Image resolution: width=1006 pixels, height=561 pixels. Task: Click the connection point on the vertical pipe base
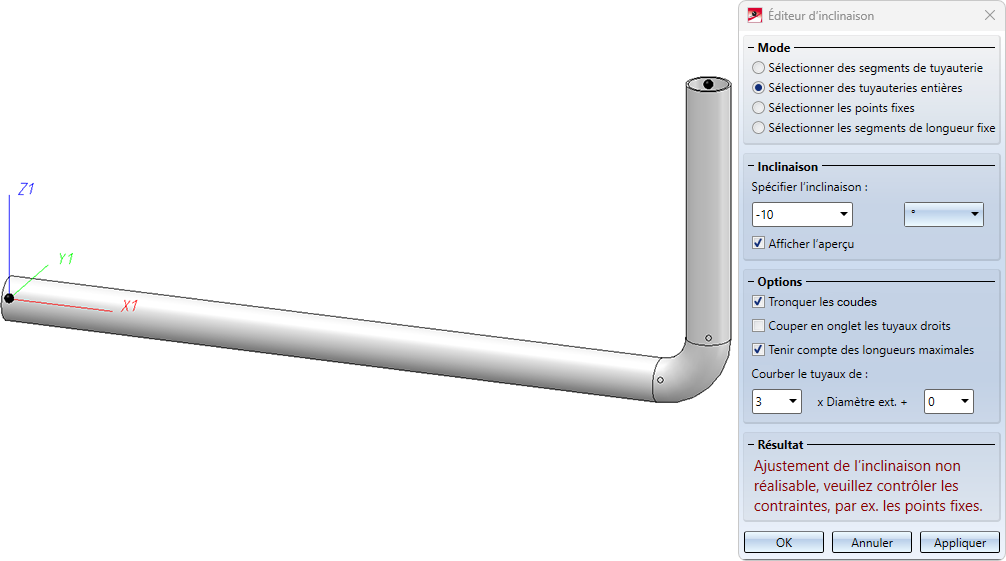coord(708,338)
